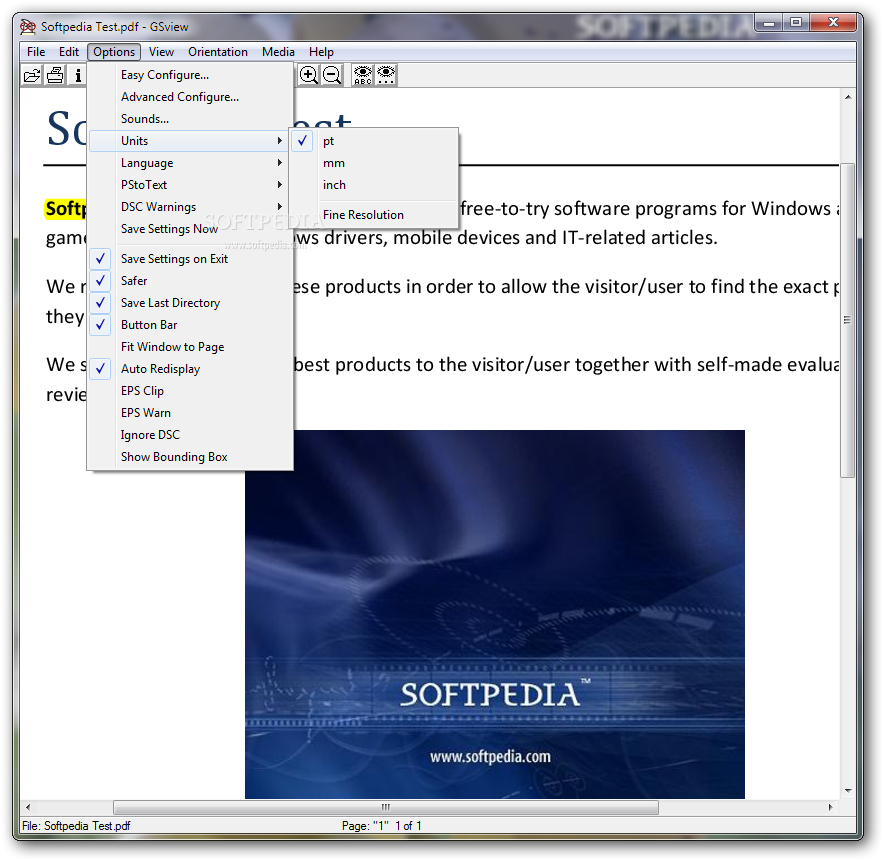The width and height of the screenshot is (884, 861).
Task: Toggle Fine Resolution option
Action: click(x=374, y=215)
